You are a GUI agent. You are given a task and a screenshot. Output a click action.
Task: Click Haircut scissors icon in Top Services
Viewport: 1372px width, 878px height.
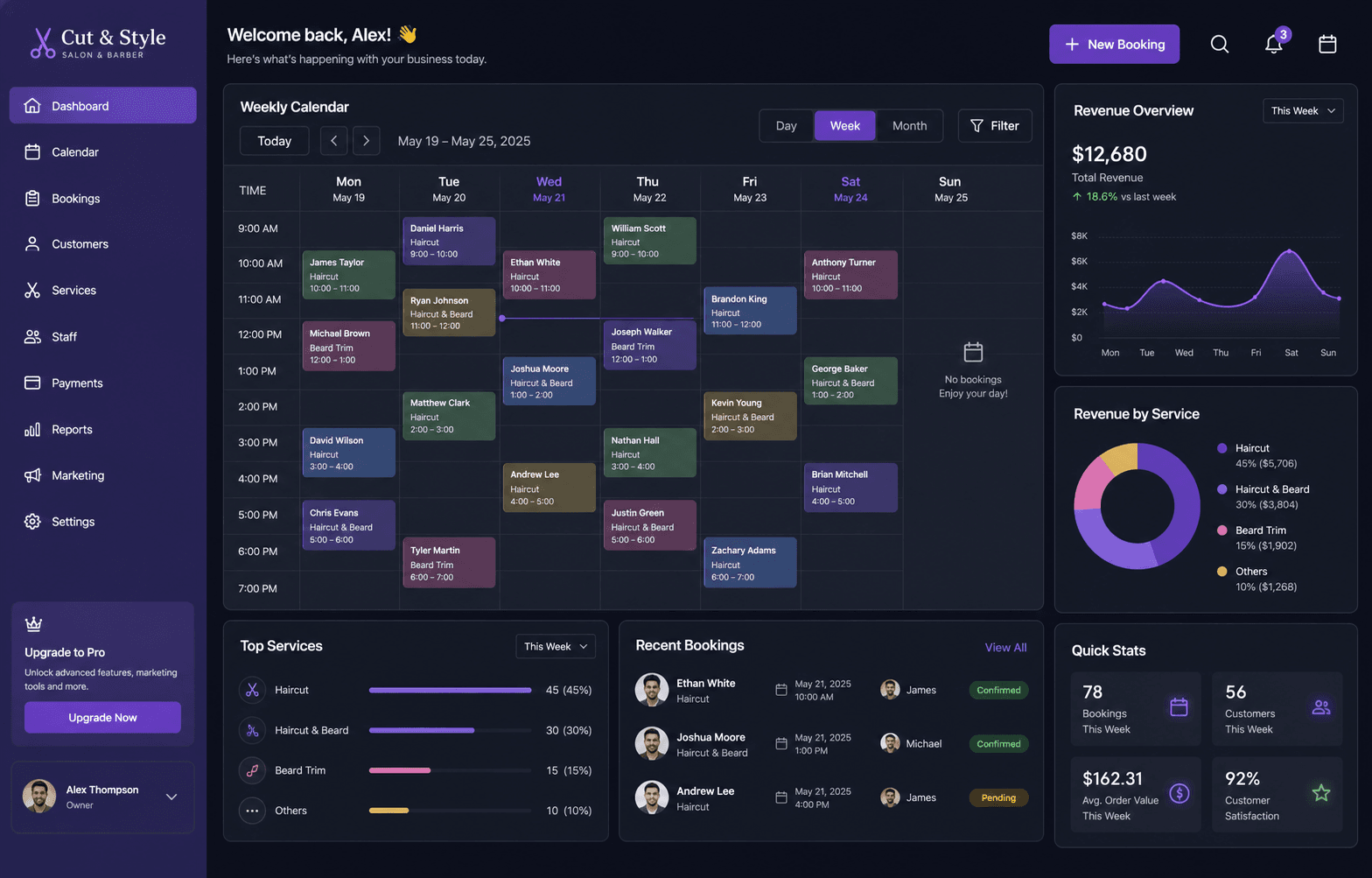click(x=252, y=690)
